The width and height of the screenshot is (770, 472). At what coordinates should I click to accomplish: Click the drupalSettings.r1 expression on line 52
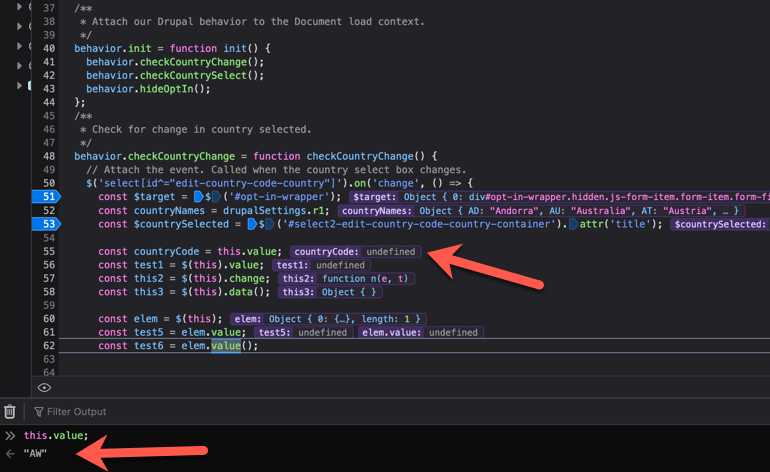tap(274, 210)
